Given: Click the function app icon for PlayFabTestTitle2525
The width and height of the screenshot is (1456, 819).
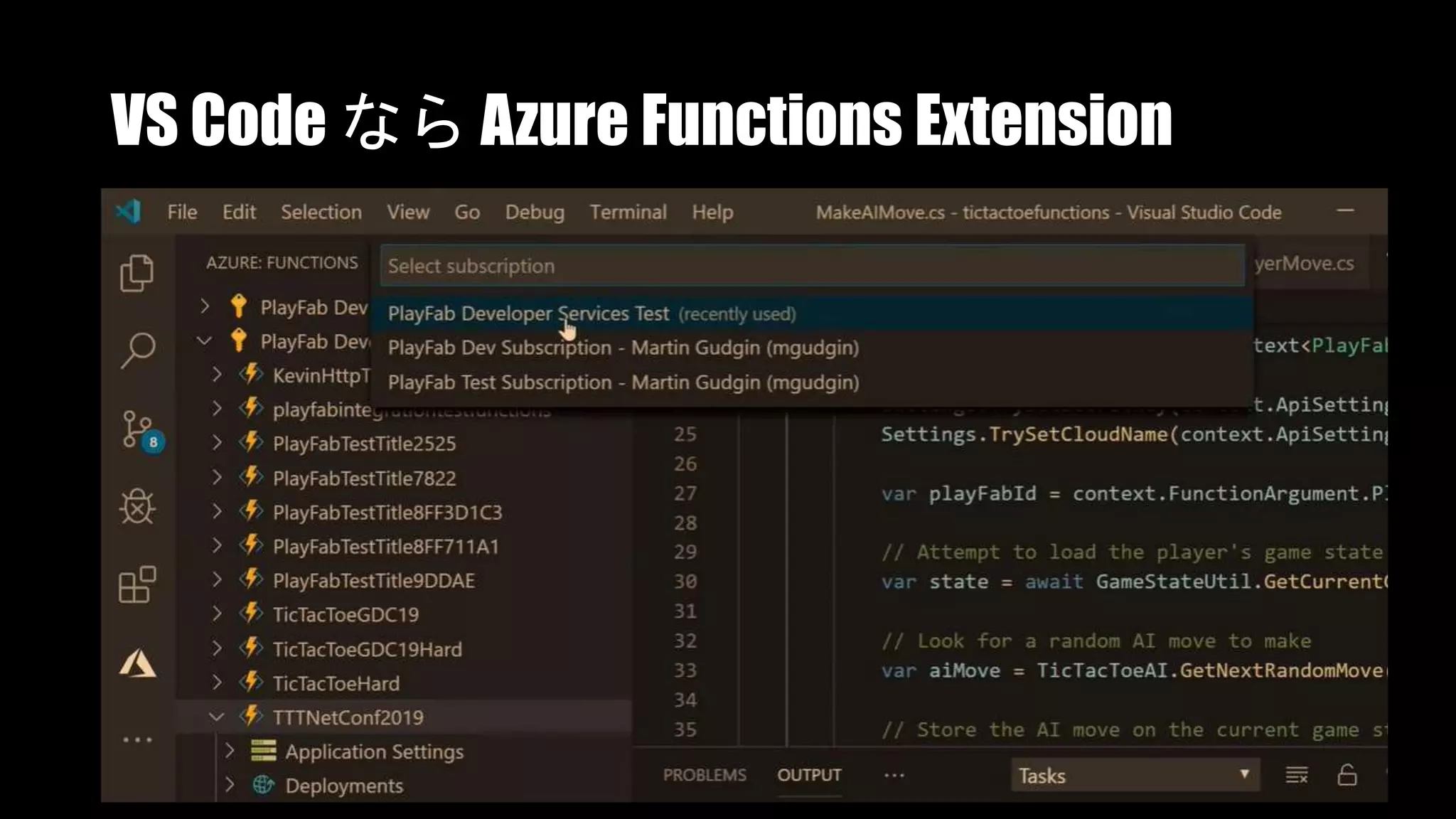Looking at the screenshot, I should (251, 442).
